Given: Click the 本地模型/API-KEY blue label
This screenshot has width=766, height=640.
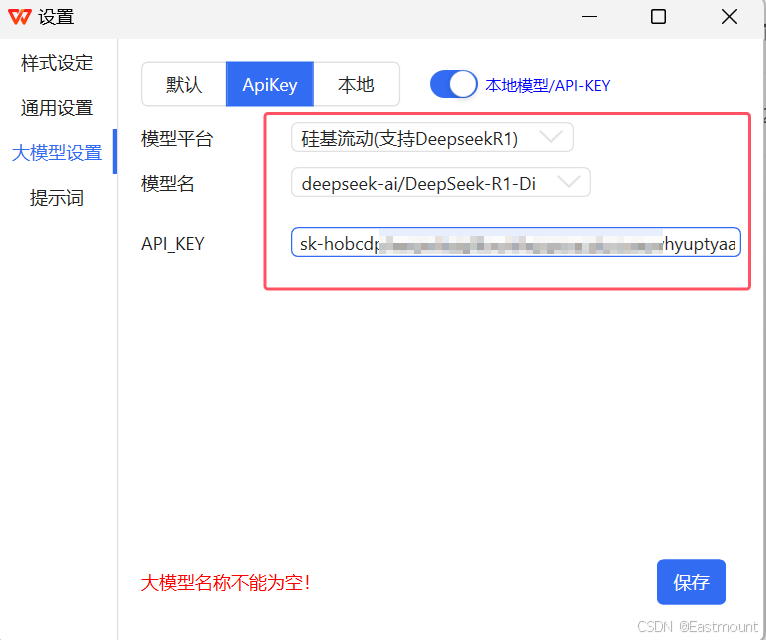Looking at the screenshot, I should coord(548,85).
